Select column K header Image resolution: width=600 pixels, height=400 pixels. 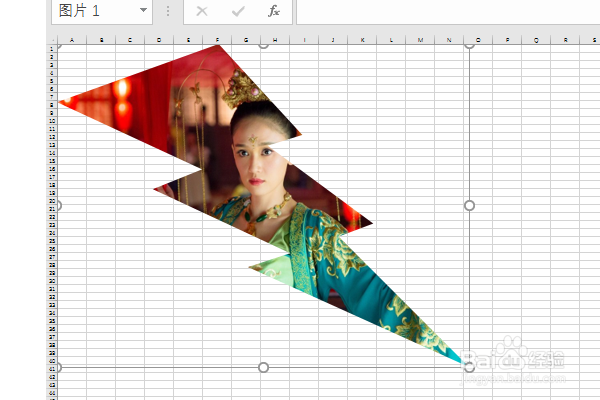(362, 40)
